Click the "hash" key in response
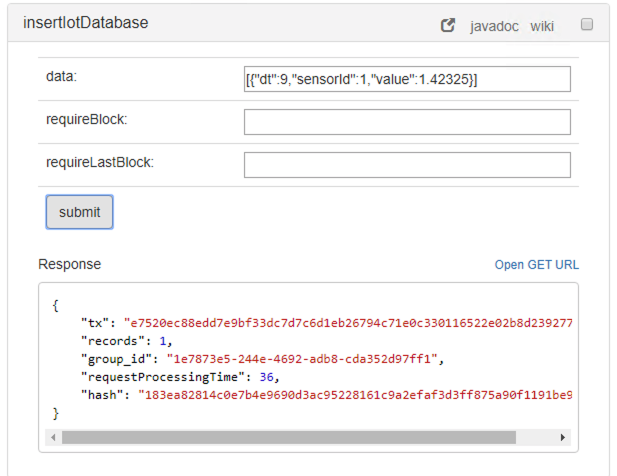This screenshot has height=476, width=617. point(102,395)
